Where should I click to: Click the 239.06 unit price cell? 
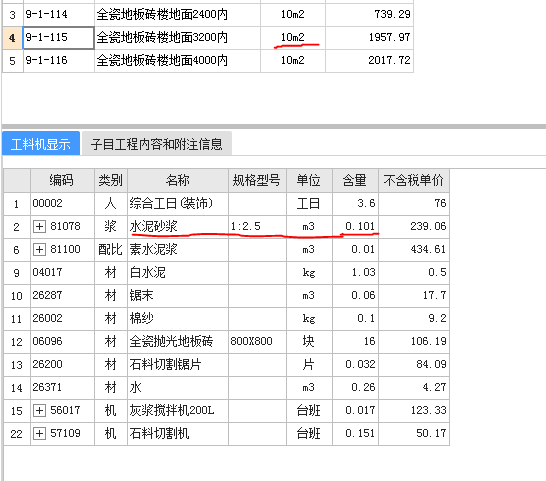tap(414, 227)
